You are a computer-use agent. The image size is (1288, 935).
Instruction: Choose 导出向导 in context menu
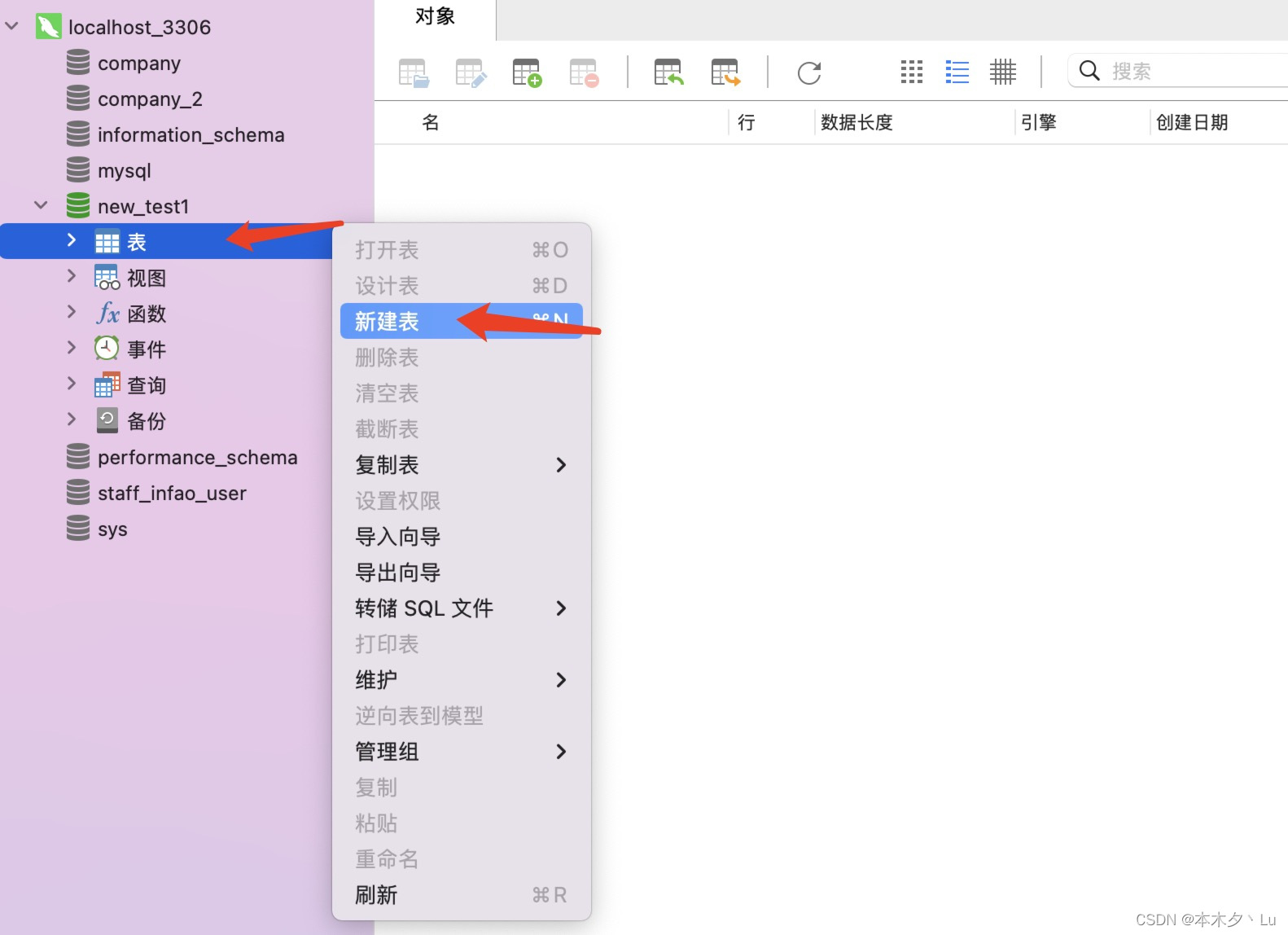click(462, 573)
